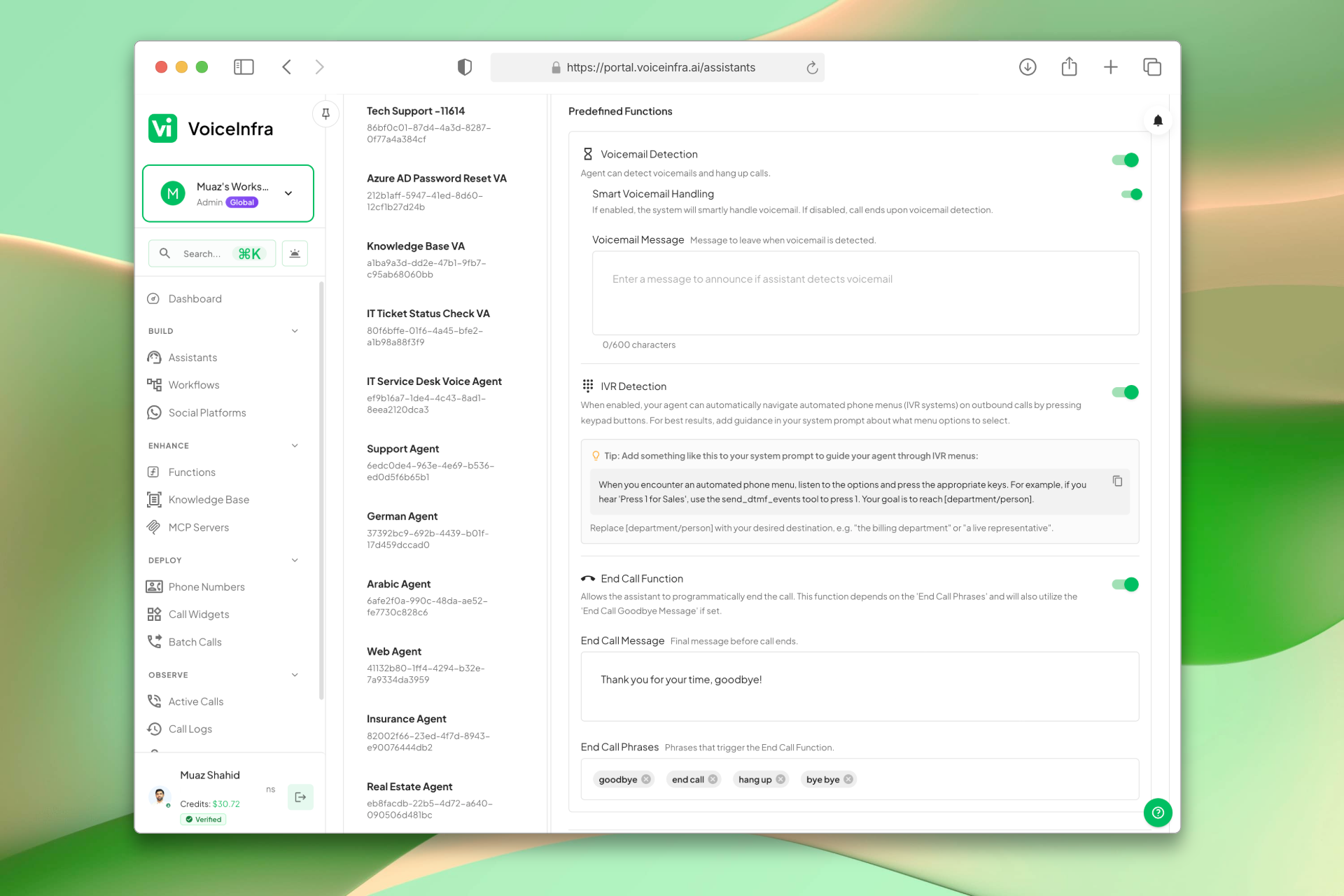Click the End Call Message text box

point(860,686)
